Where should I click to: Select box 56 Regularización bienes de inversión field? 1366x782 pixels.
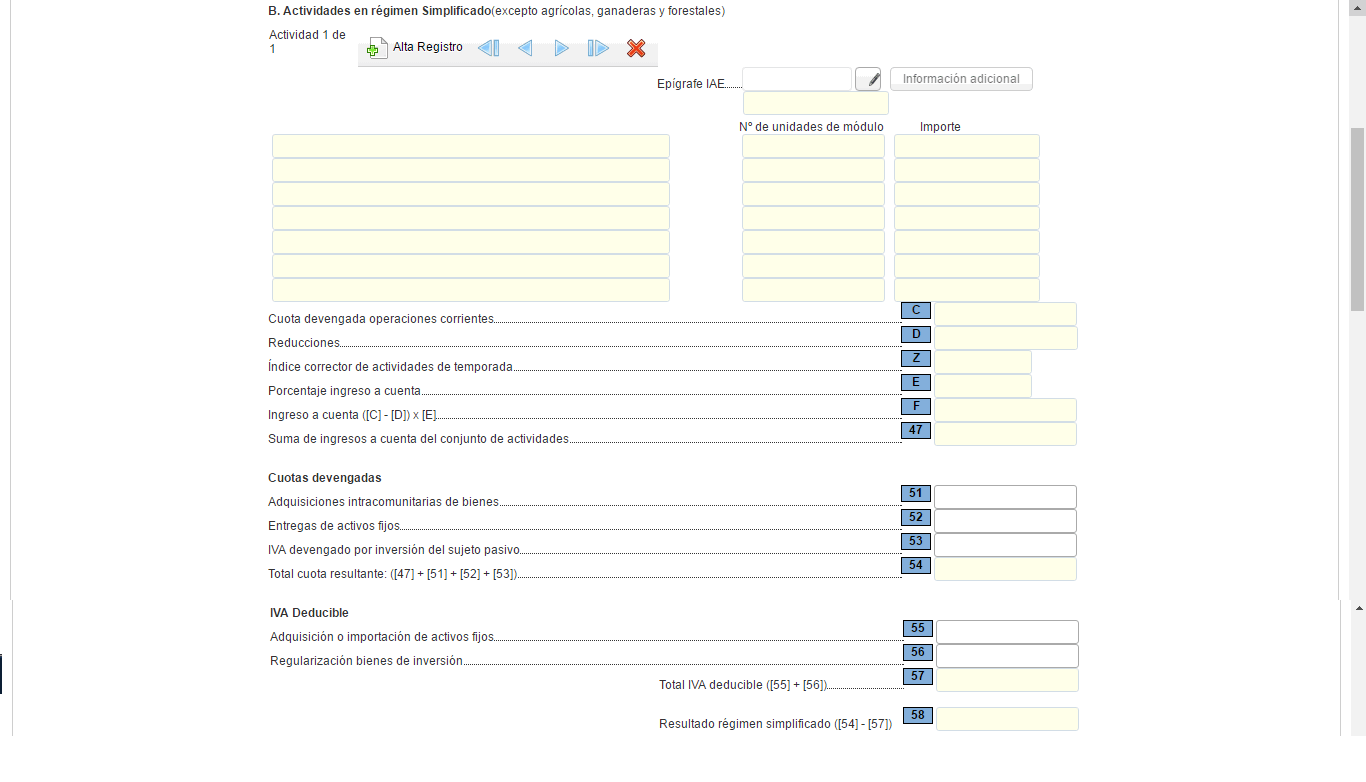click(x=1007, y=656)
